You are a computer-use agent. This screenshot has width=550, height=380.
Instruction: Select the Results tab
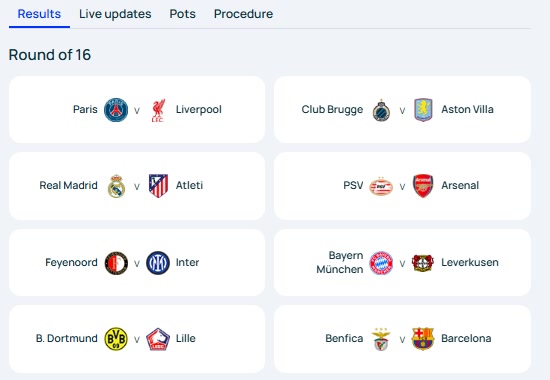(x=39, y=14)
